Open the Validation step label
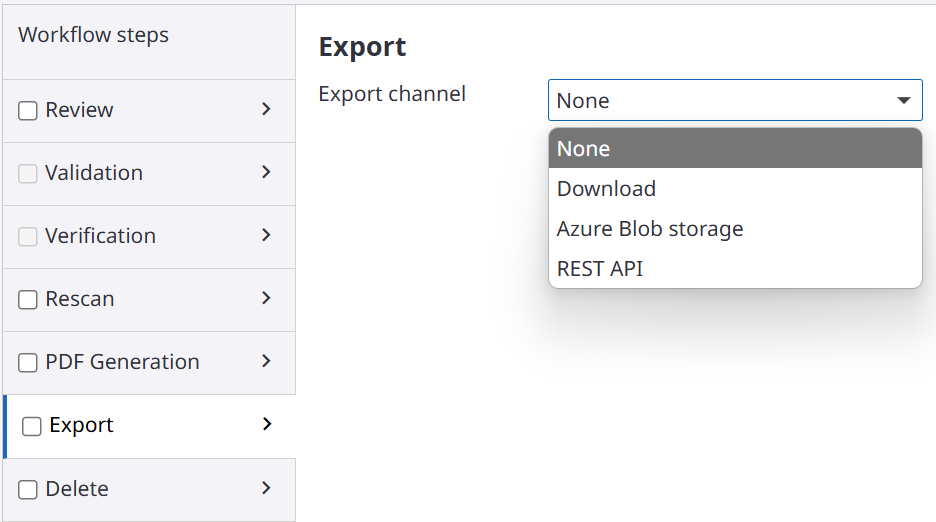Screen dimensions: 936x522 94,173
